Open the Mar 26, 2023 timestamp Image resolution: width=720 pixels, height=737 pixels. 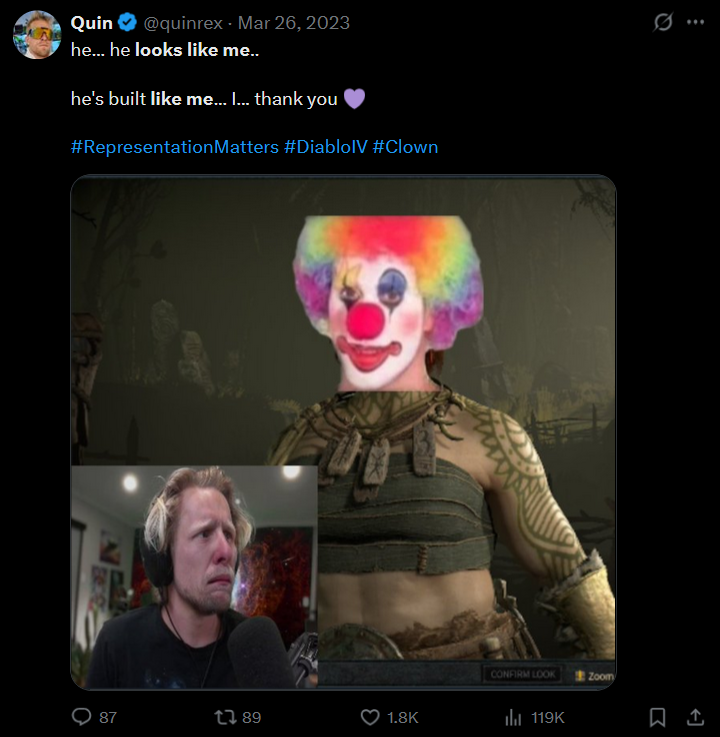coord(294,23)
